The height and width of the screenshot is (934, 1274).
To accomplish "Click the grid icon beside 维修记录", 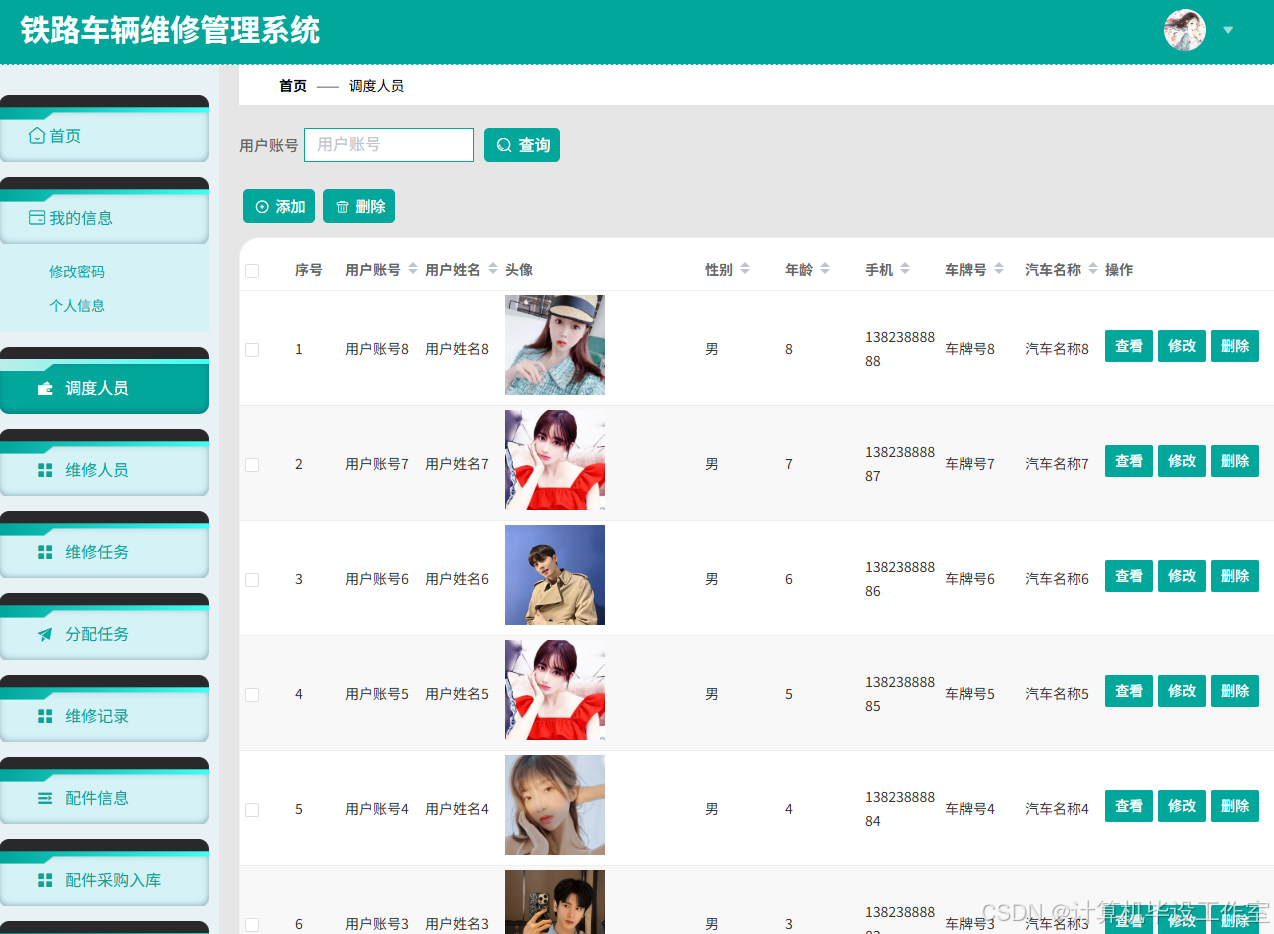I will [45, 716].
